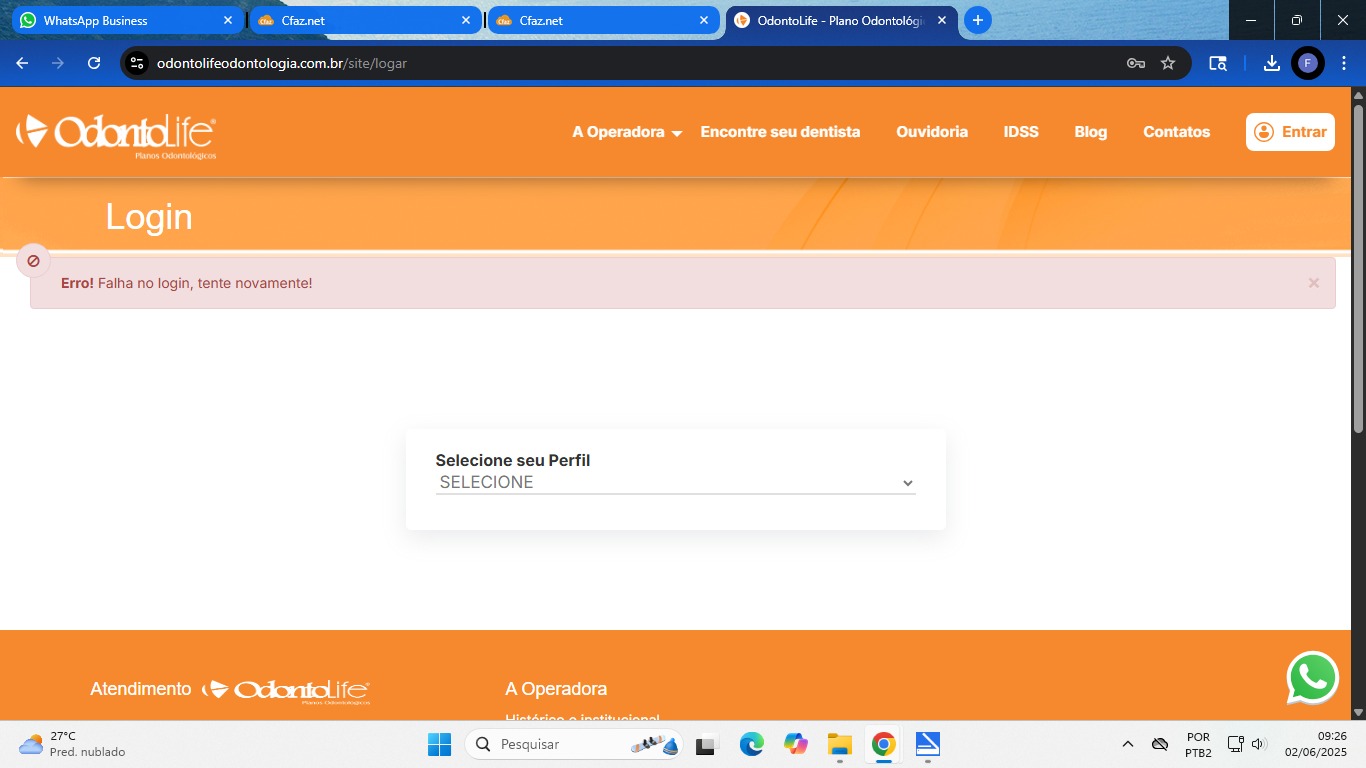Open Encontre seu dentista page

point(780,132)
